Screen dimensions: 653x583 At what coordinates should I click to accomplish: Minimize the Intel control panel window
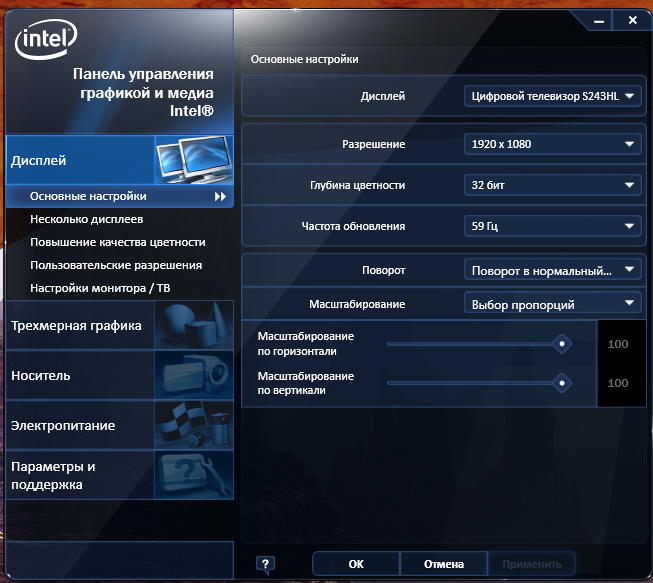pyautogui.click(x=599, y=21)
